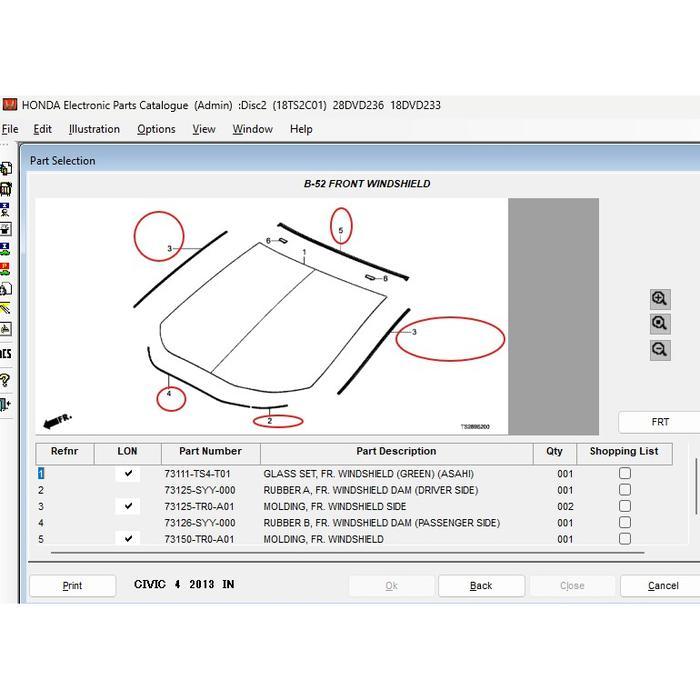Open the File menu
700x700 pixels.
10,129
